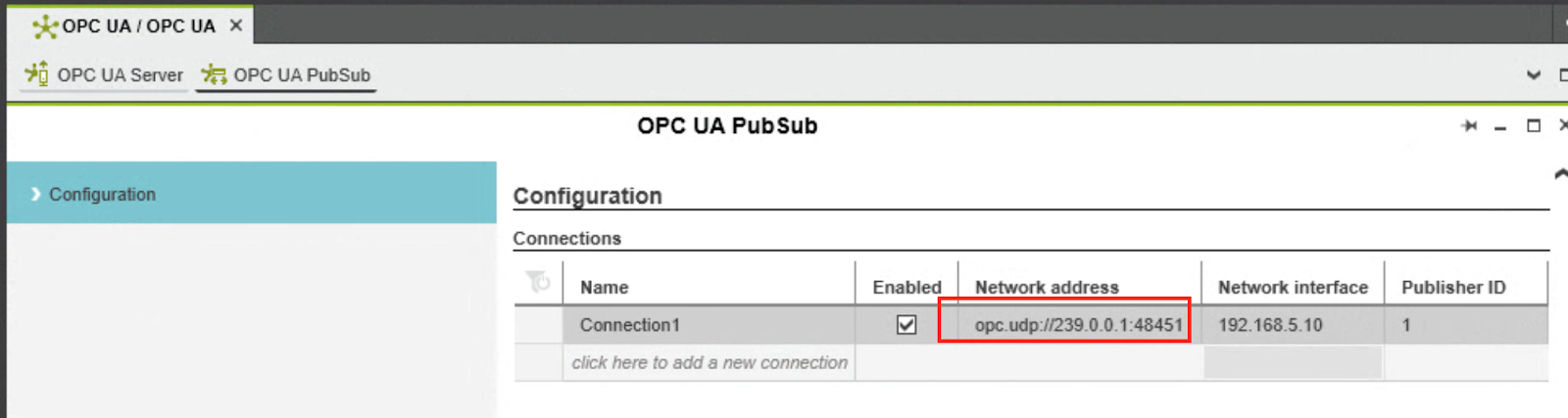1568x418 pixels.
Task: Open the tab overflow dropdown chevron
Action: (x=1534, y=75)
